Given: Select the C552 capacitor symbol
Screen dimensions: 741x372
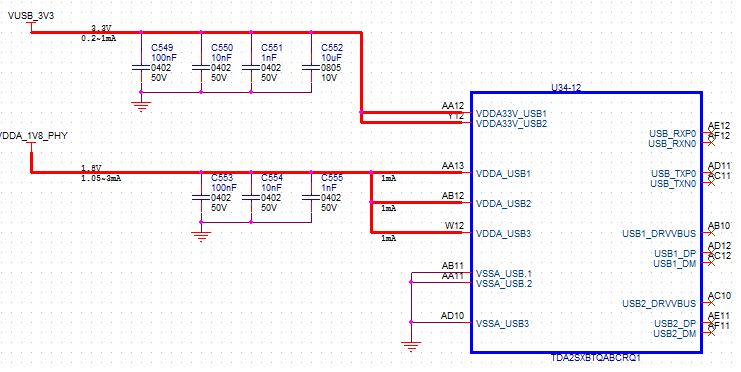Looking at the screenshot, I should (311, 68).
